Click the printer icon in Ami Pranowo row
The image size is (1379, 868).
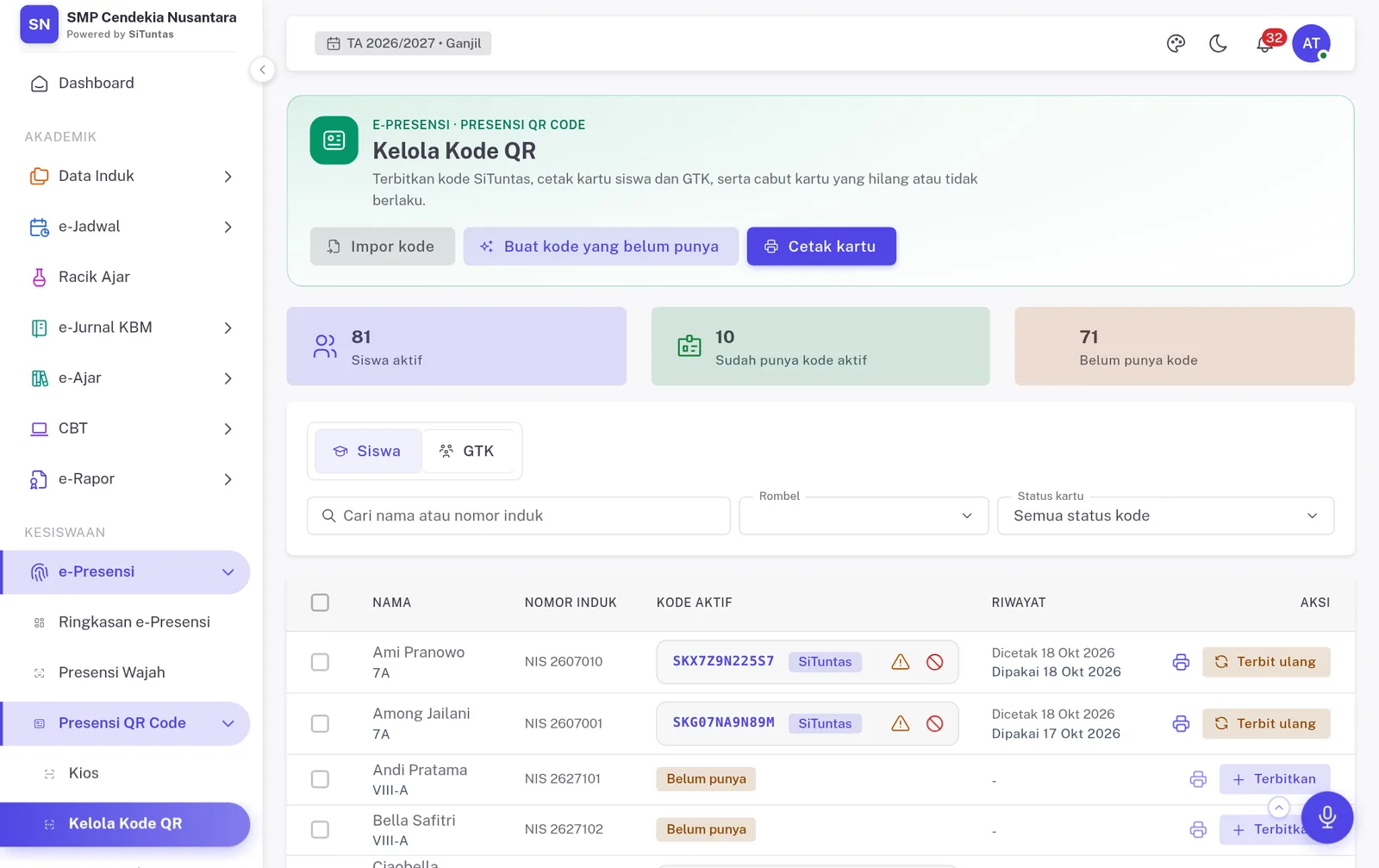pyautogui.click(x=1181, y=662)
